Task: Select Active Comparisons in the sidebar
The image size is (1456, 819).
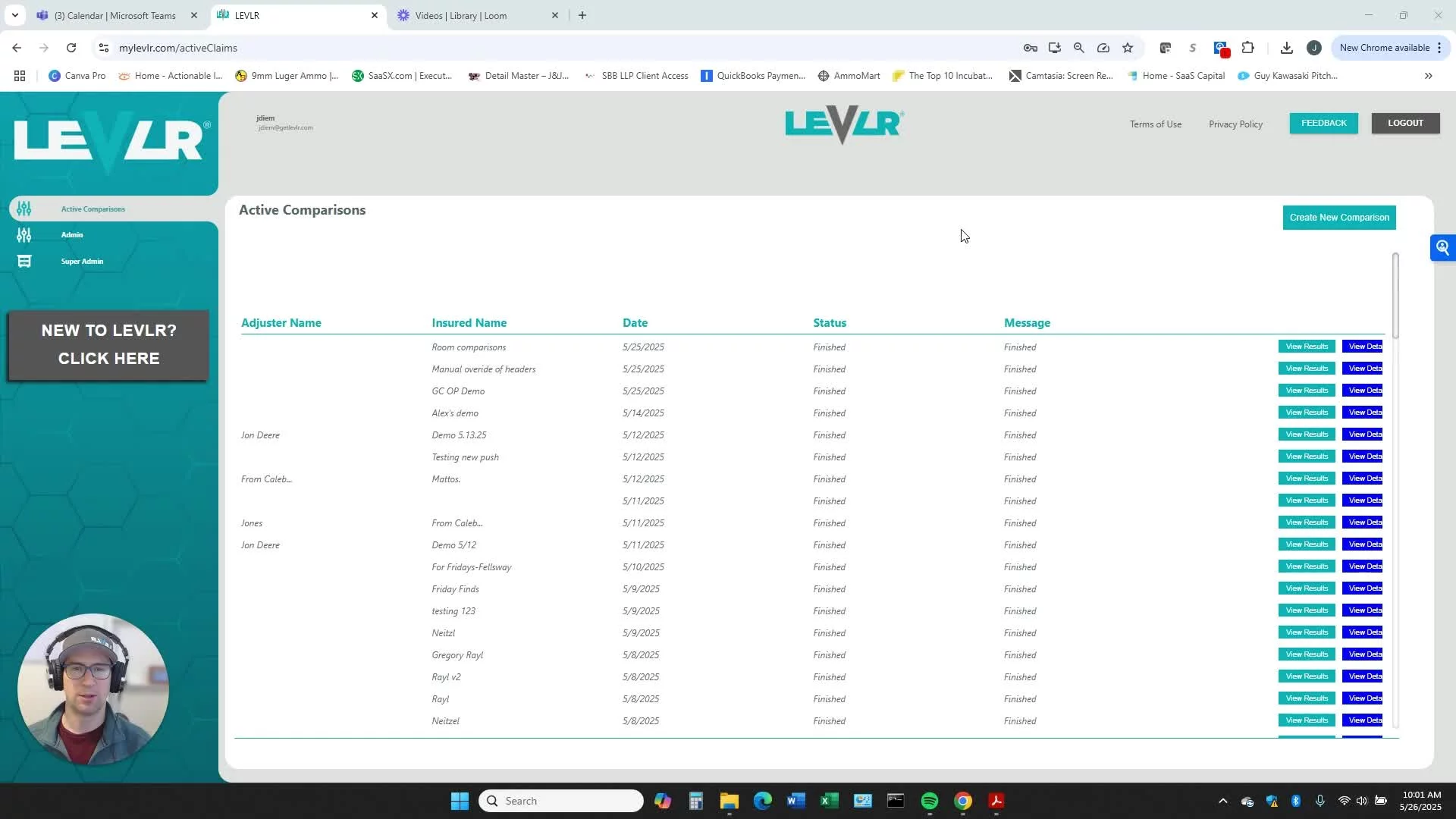Action: [93, 209]
